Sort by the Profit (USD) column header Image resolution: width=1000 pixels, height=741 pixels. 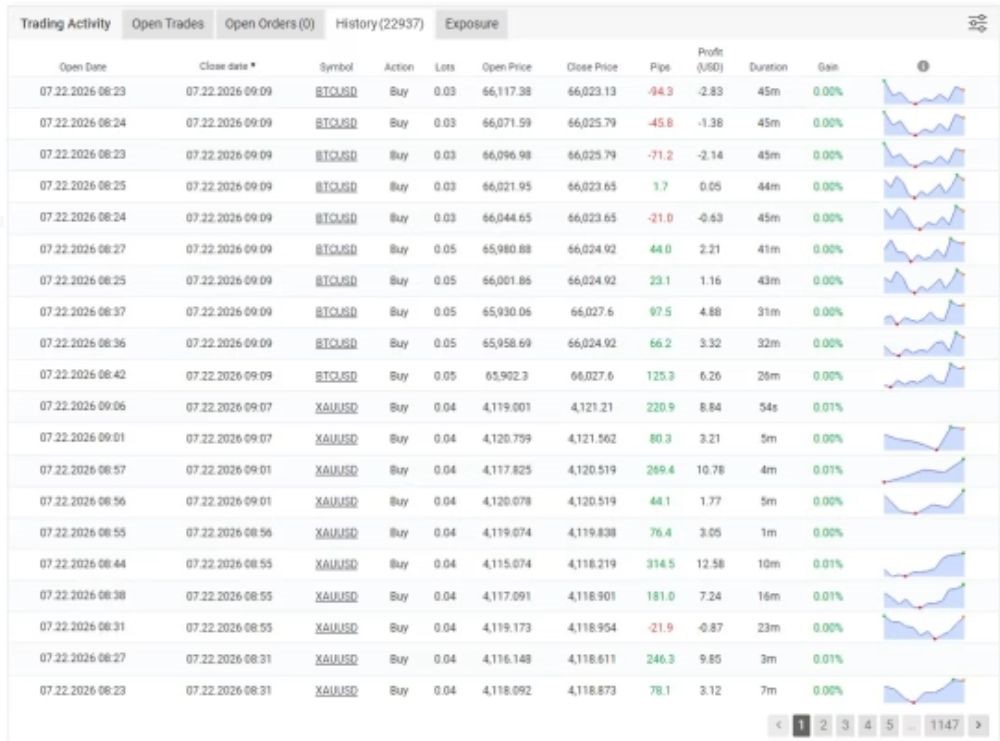pyautogui.click(x=710, y=59)
